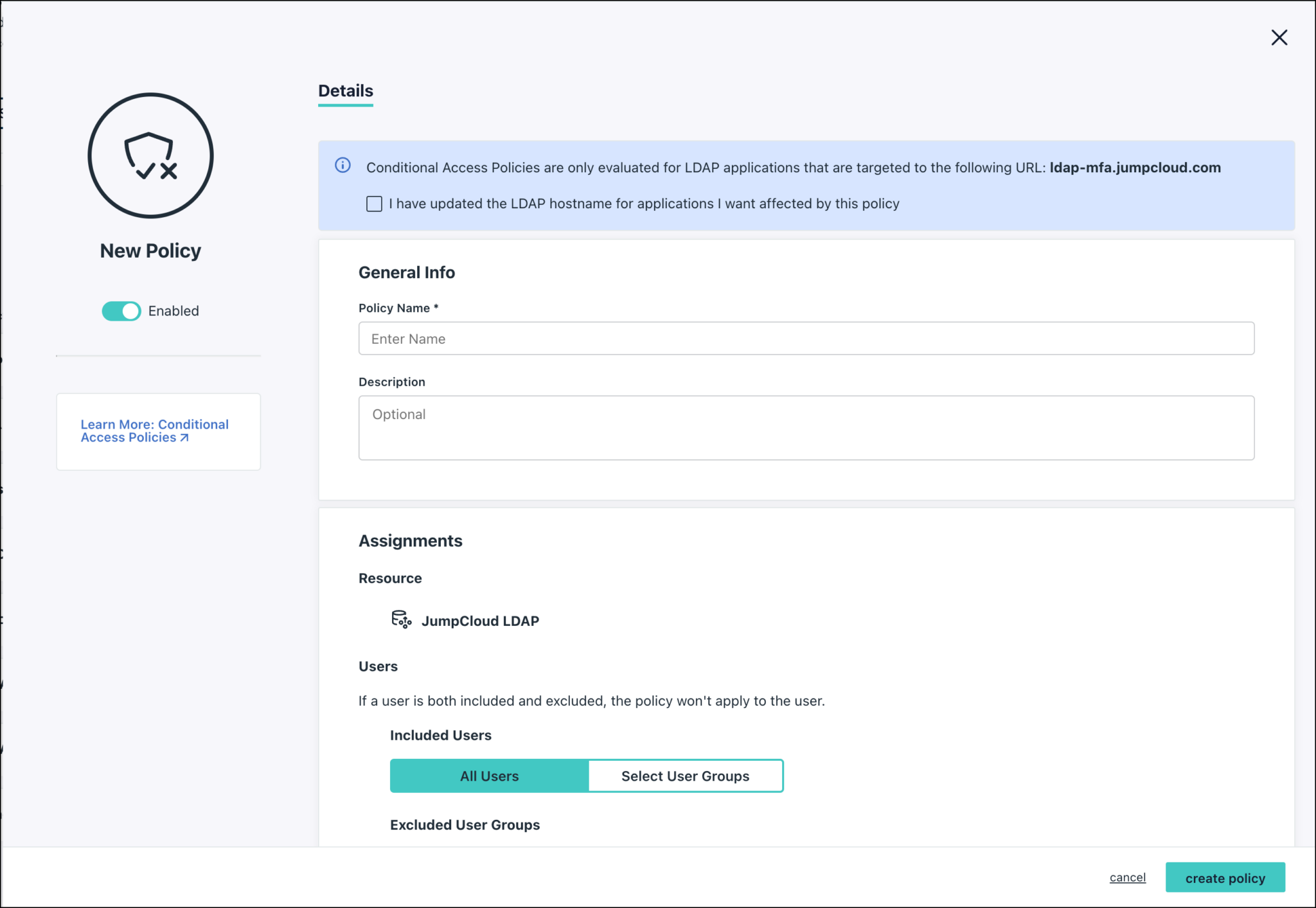Click inside the optional Description box
Image resolution: width=1316 pixels, height=908 pixels.
tap(806, 427)
